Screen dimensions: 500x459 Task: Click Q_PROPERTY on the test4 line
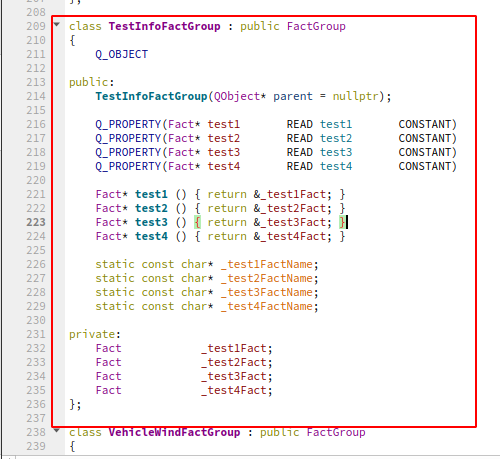128,166
